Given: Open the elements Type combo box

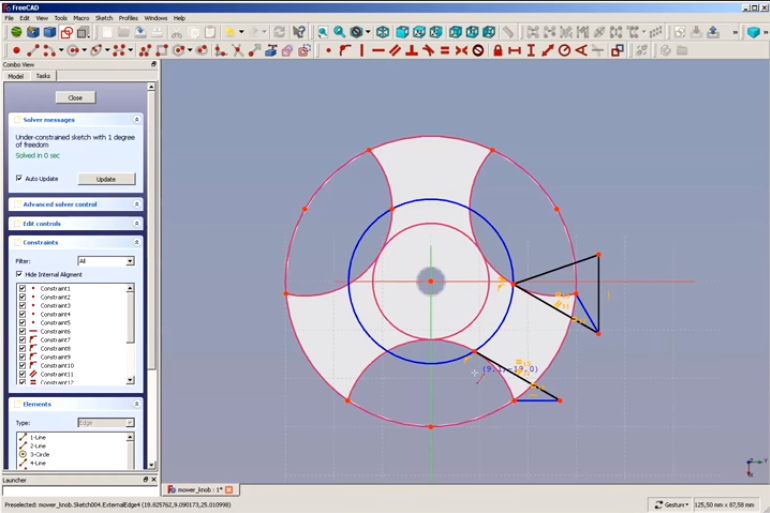Looking at the screenshot, I should 106,423.
